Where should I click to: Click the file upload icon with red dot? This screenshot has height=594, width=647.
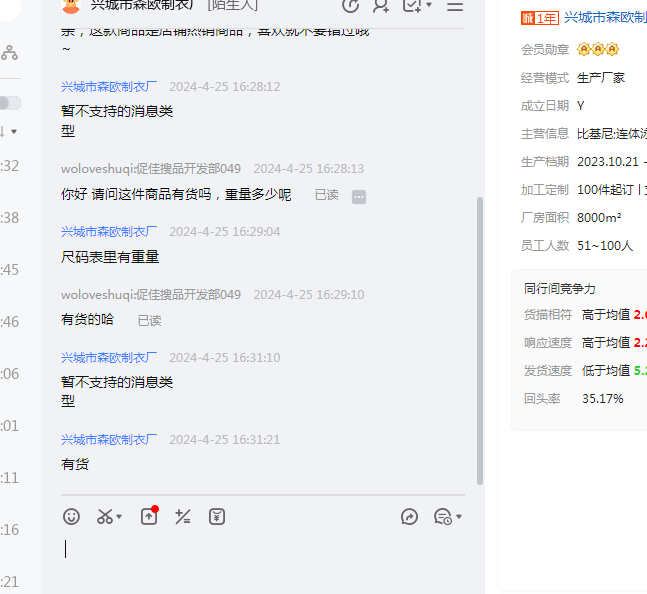148,516
